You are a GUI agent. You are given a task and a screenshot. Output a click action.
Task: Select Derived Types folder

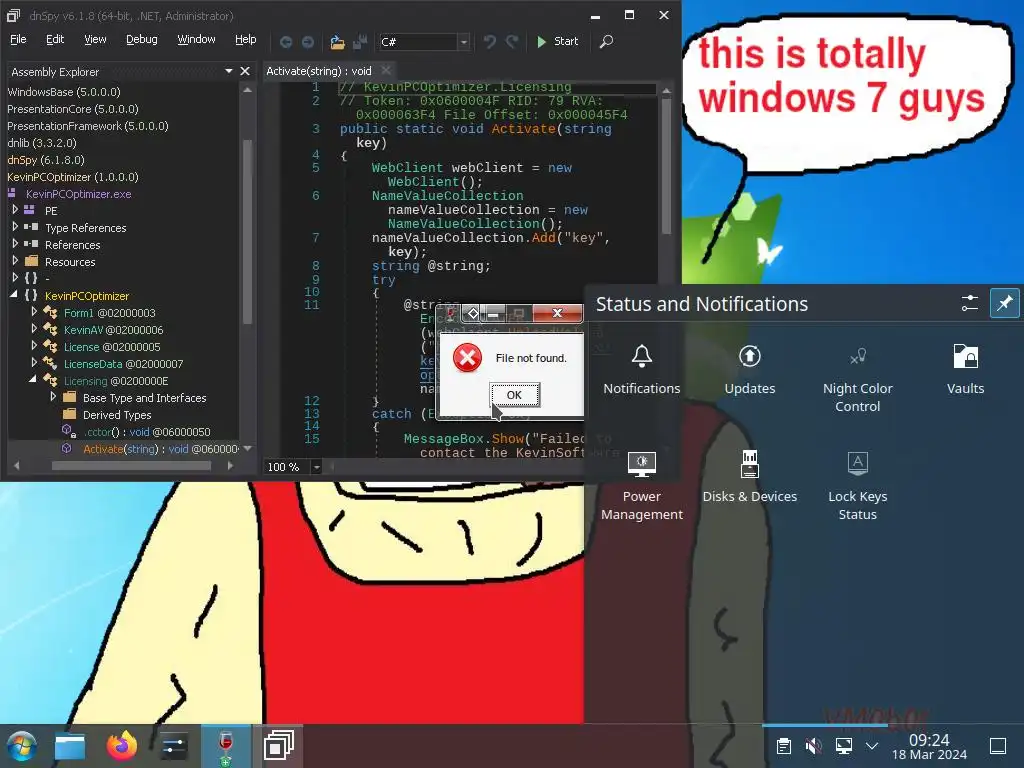pos(117,415)
